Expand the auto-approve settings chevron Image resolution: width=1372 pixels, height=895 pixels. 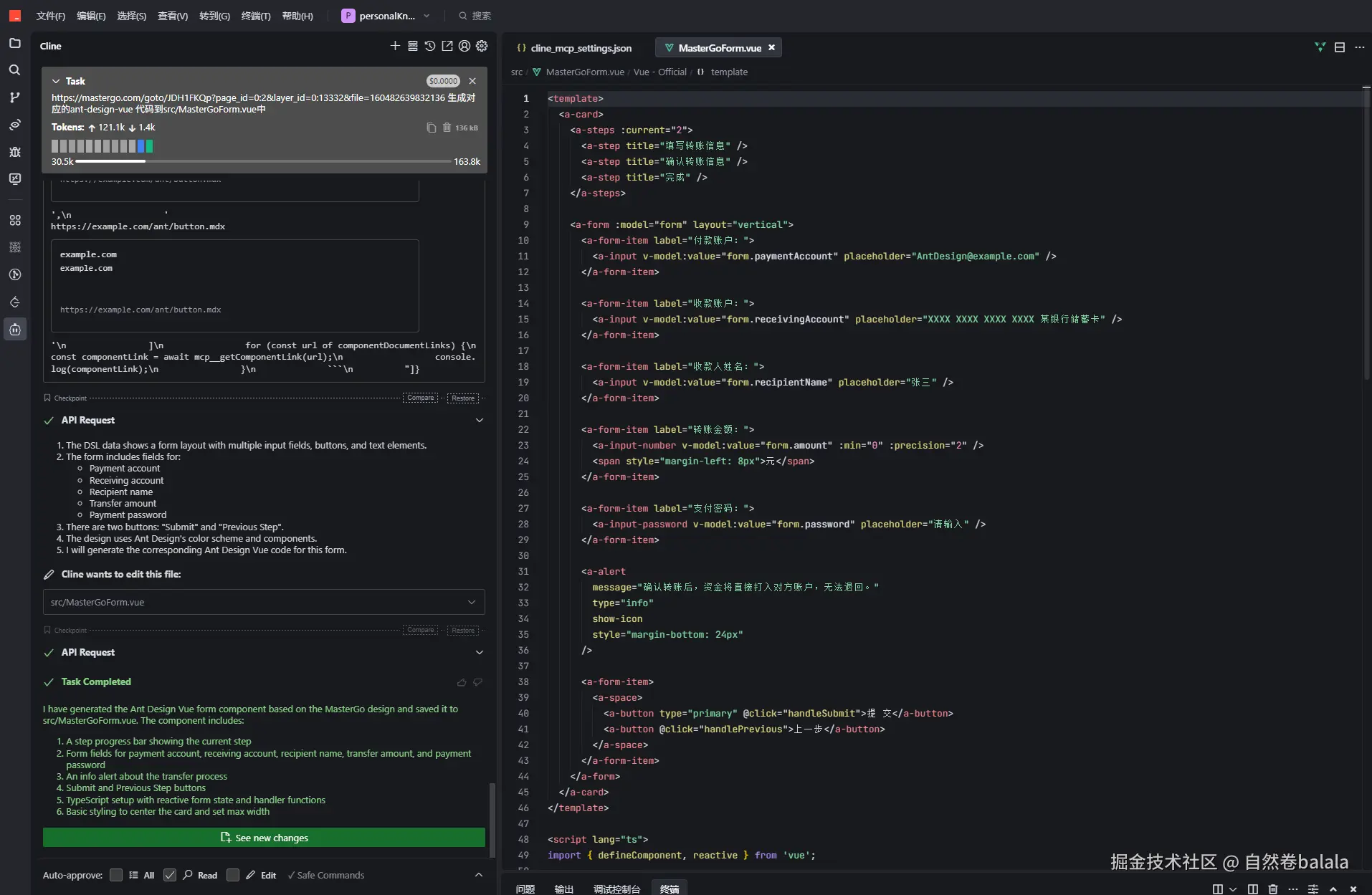479,875
